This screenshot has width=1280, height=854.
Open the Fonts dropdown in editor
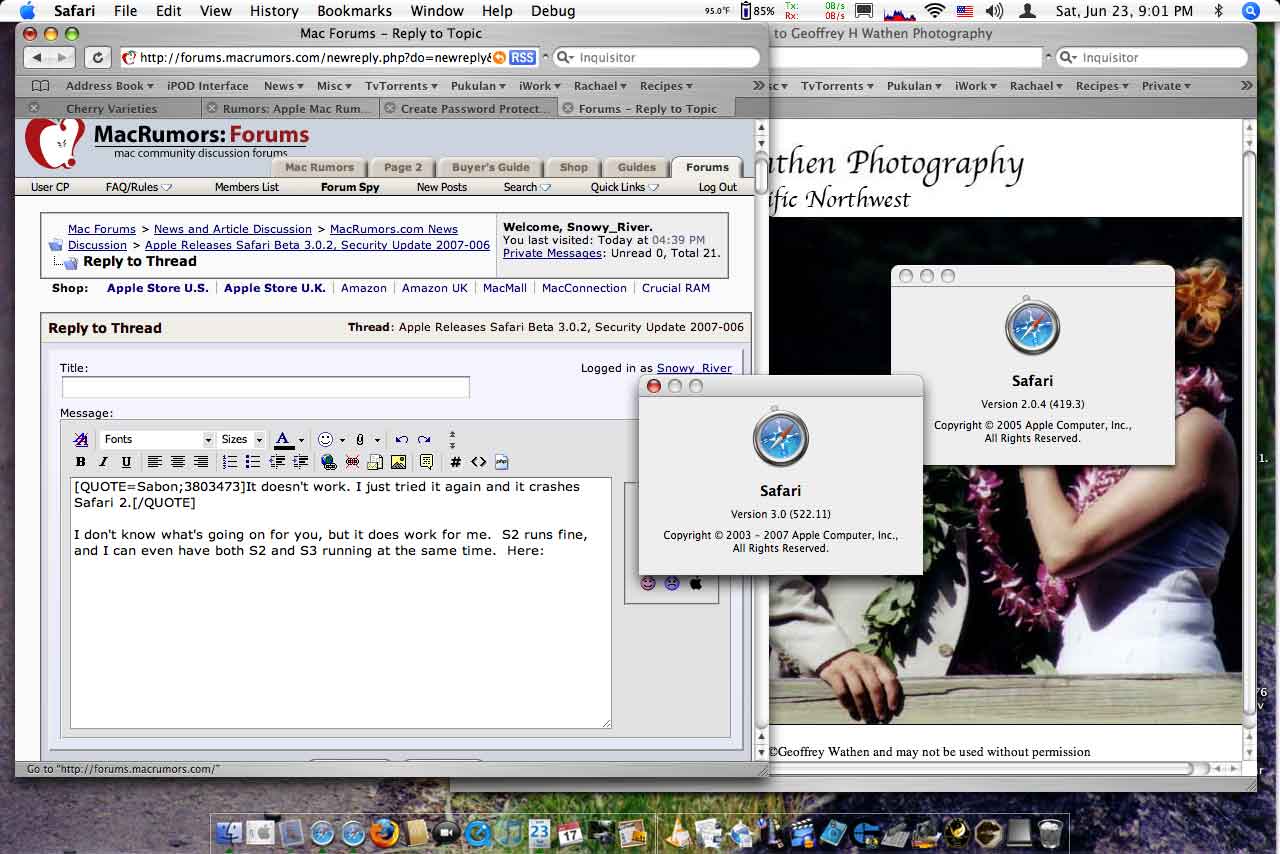158,439
